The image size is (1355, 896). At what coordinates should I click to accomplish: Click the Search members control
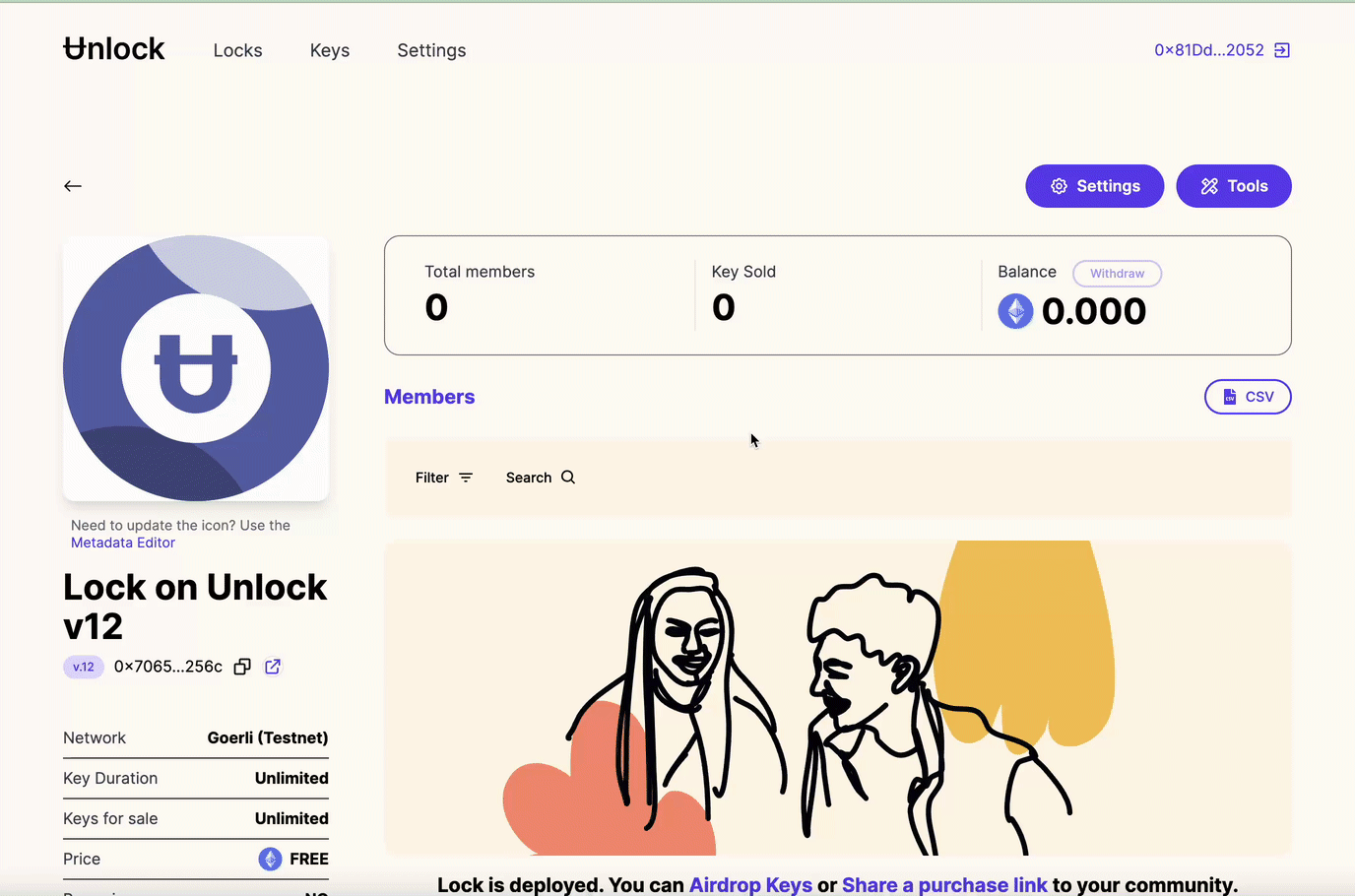pyautogui.click(x=541, y=478)
